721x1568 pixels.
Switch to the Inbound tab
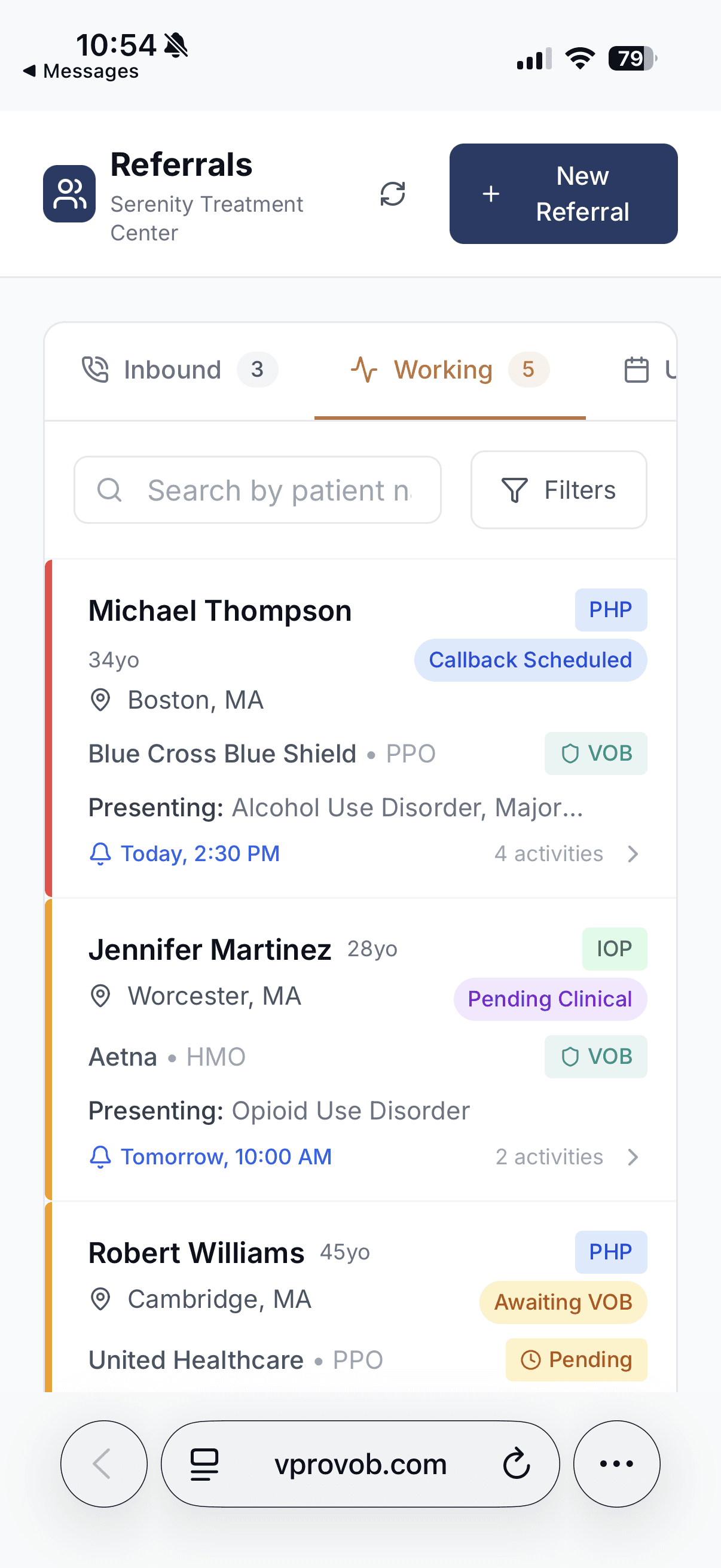tap(179, 370)
